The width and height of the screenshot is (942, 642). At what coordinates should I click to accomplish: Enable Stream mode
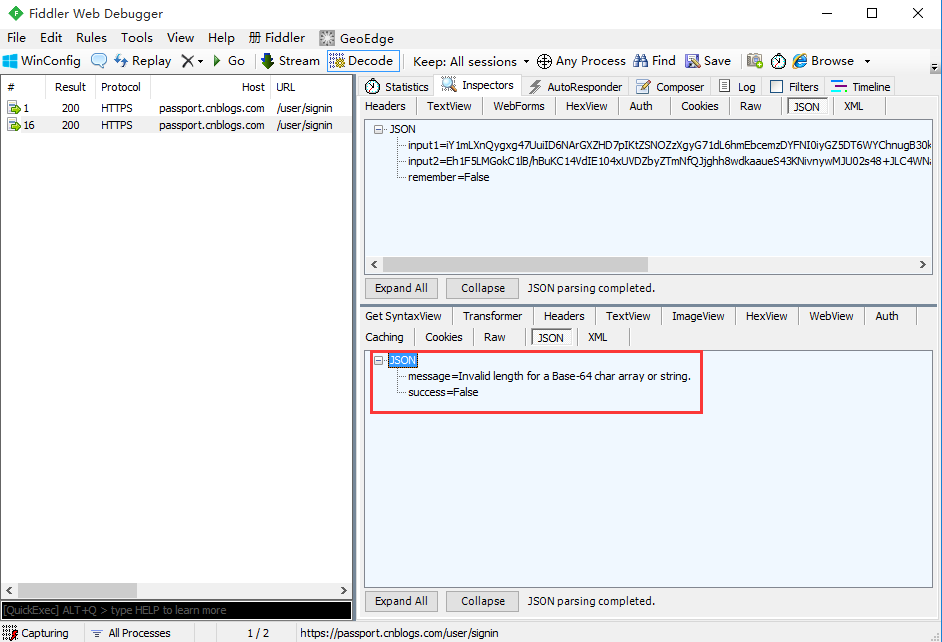tap(290, 60)
